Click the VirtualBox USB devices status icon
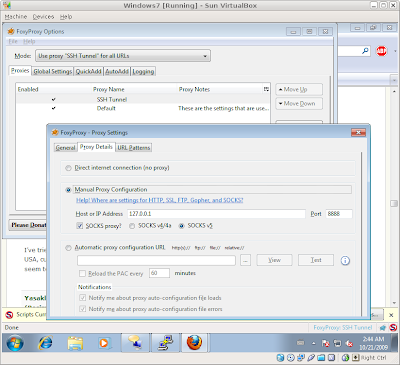This screenshot has height=365, width=400. tap(311, 358)
